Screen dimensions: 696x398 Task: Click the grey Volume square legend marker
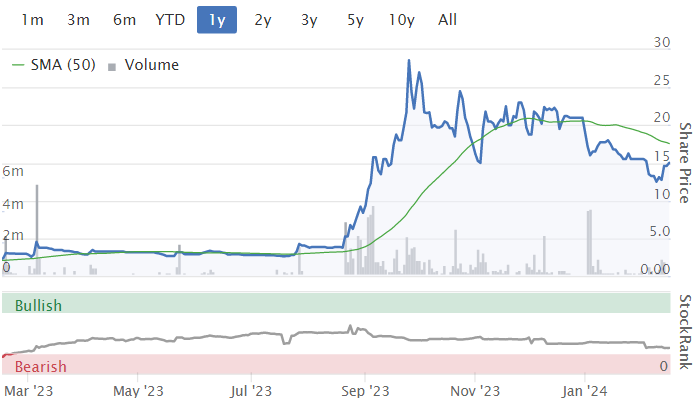coord(112,67)
